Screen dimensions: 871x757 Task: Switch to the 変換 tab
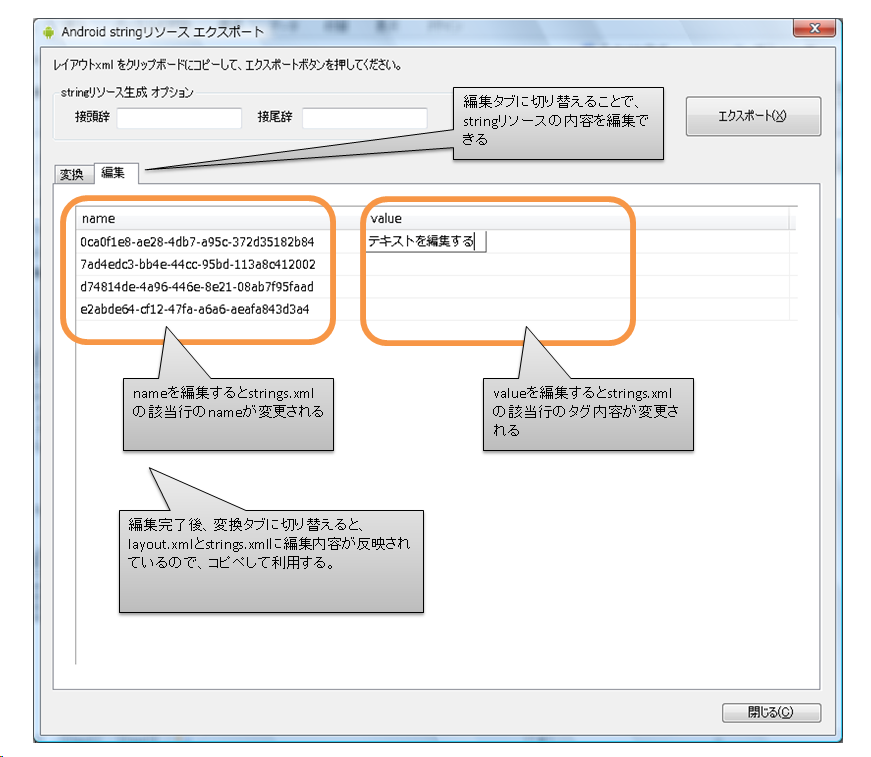pyautogui.click(x=72, y=174)
